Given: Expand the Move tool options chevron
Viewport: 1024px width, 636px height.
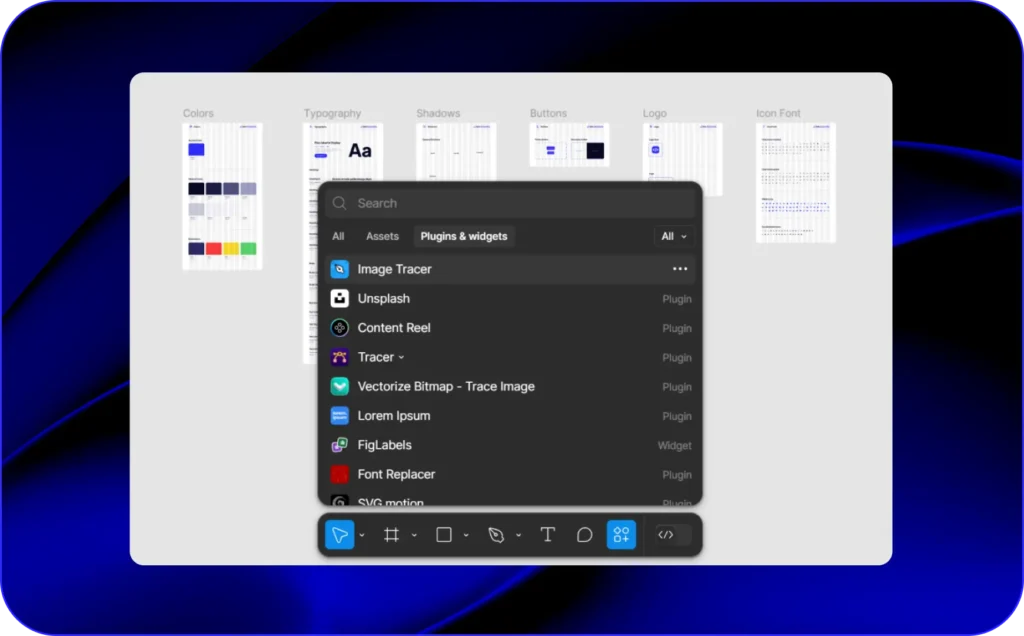Looking at the screenshot, I should coord(362,536).
